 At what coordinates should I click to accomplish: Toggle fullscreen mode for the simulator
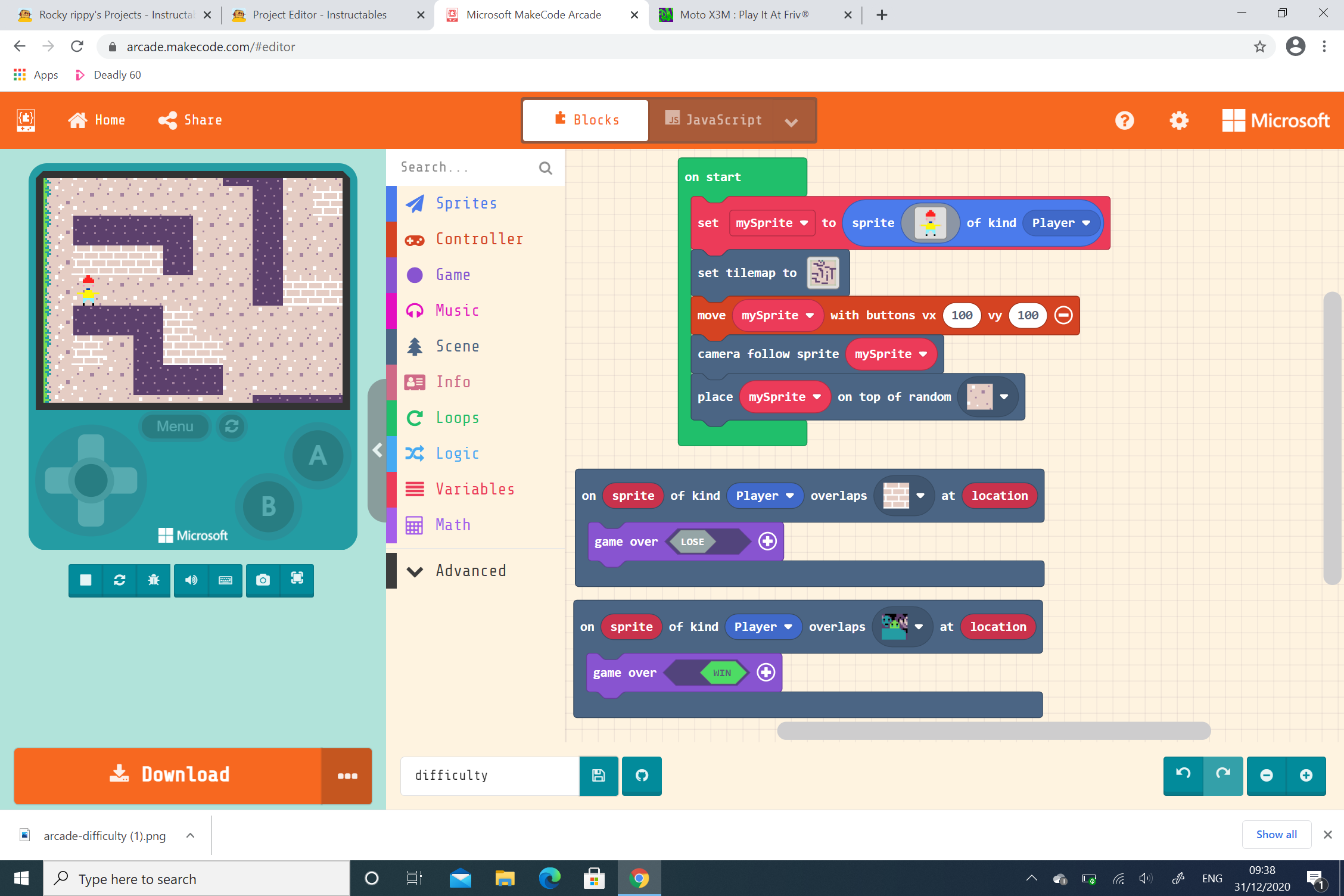(x=296, y=580)
